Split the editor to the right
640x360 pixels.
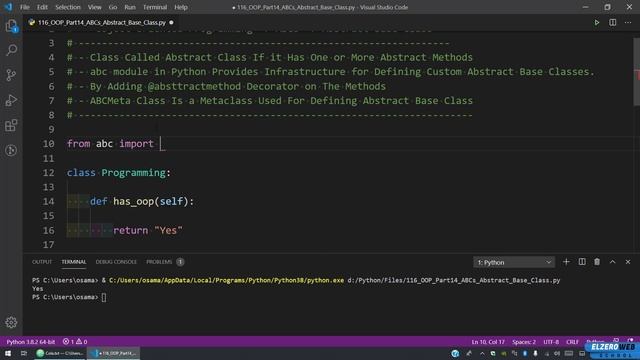(613, 22)
